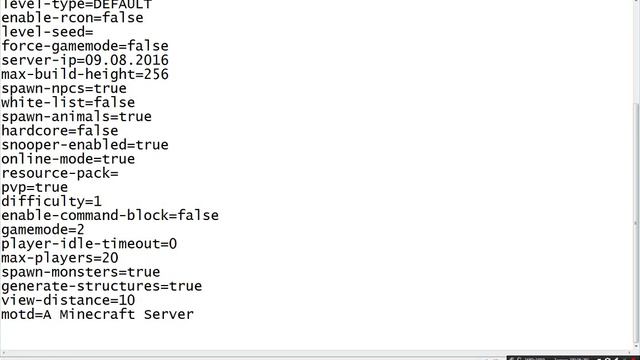Click the view-distance=10 line

coord(68,300)
